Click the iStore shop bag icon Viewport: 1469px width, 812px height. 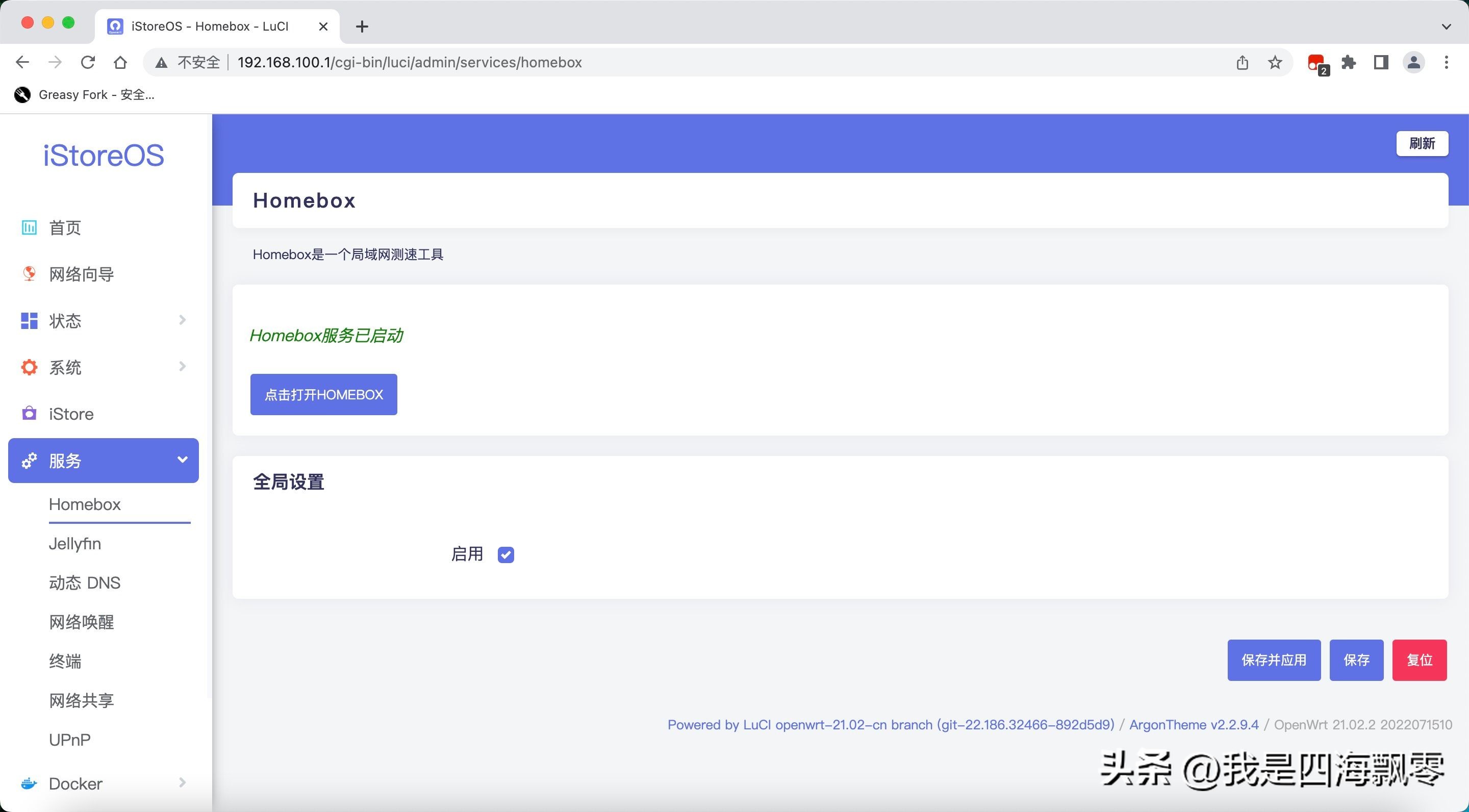click(29, 414)
